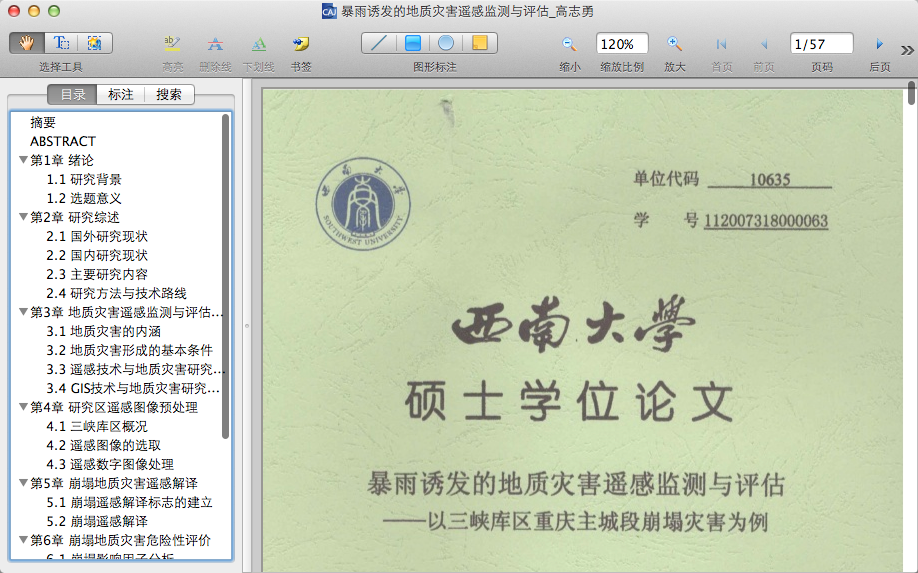Select the area snapshot selection tool
This screenshot has width=918, height=573.
95,43
